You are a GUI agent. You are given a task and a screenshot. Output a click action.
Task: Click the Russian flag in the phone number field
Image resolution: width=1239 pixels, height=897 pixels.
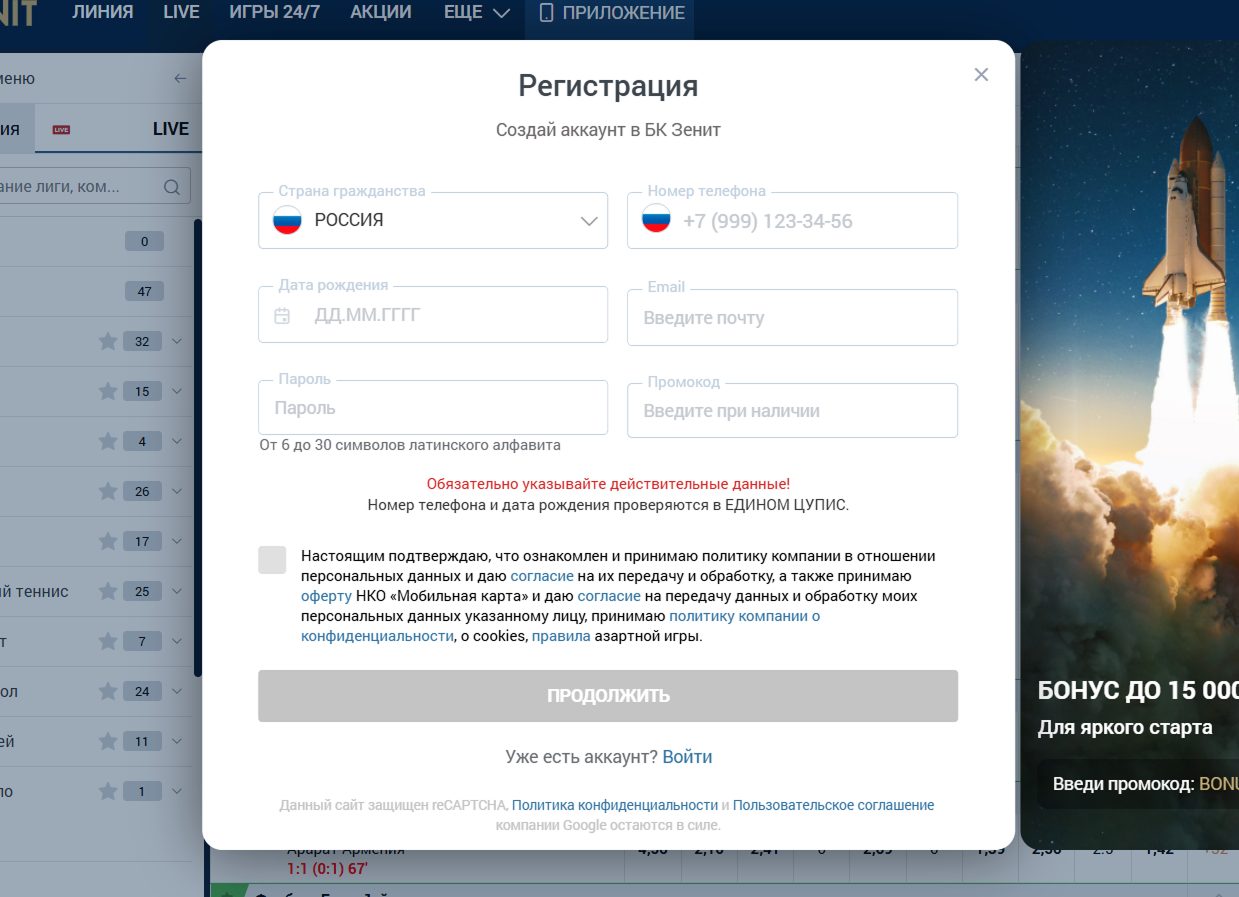pos(656,220)
